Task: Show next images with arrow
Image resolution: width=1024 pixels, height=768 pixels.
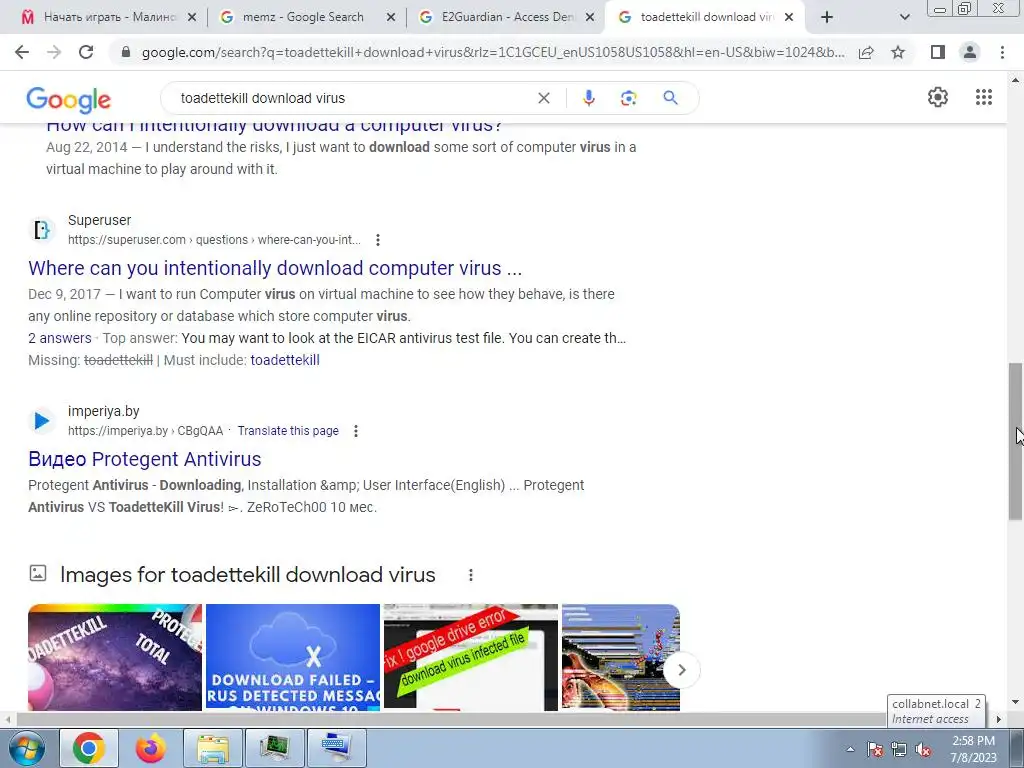Action: [681, 670]
